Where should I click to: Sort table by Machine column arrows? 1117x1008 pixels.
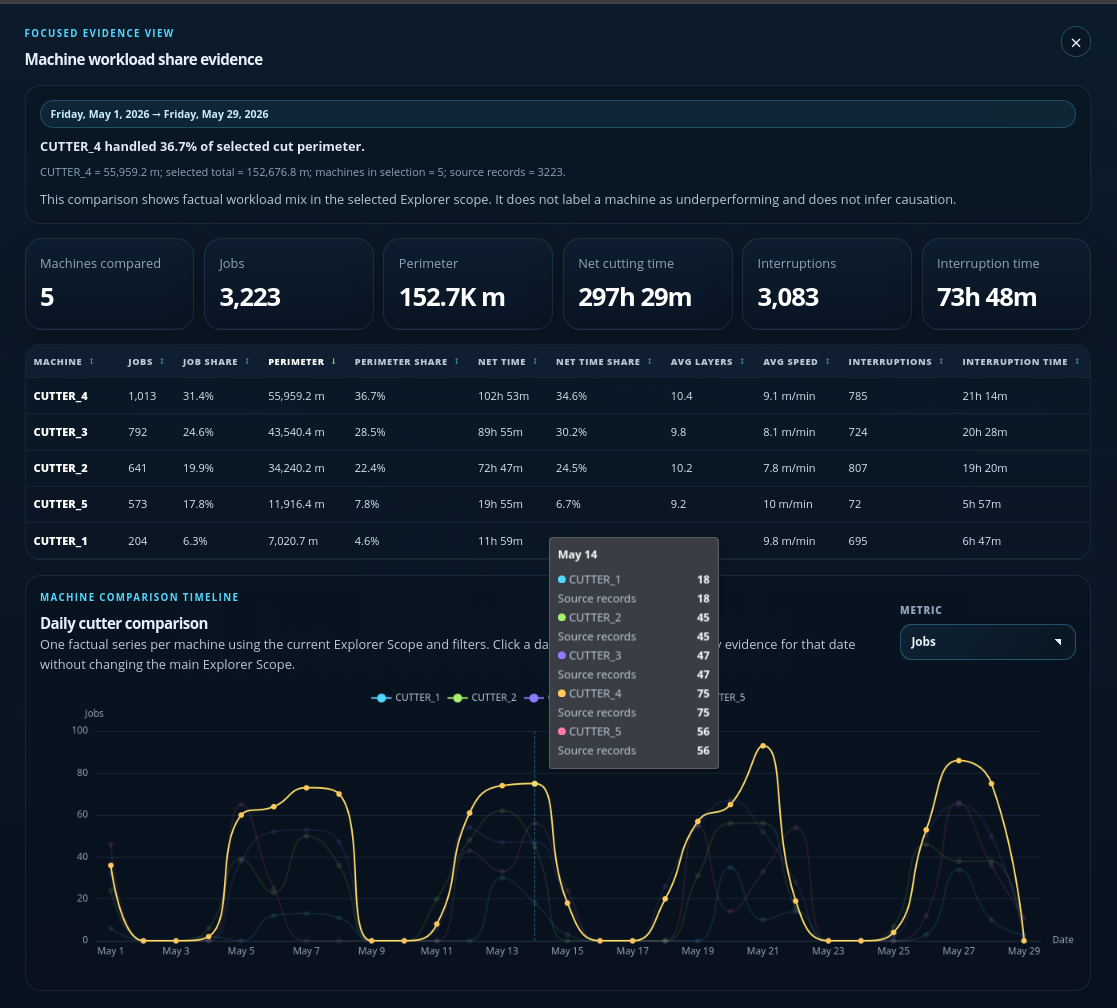[91, 362]
